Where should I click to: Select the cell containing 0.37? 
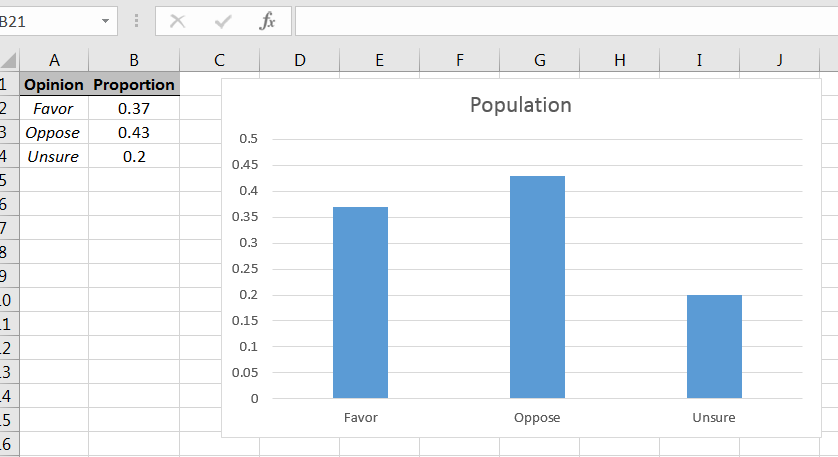[134, 108]
